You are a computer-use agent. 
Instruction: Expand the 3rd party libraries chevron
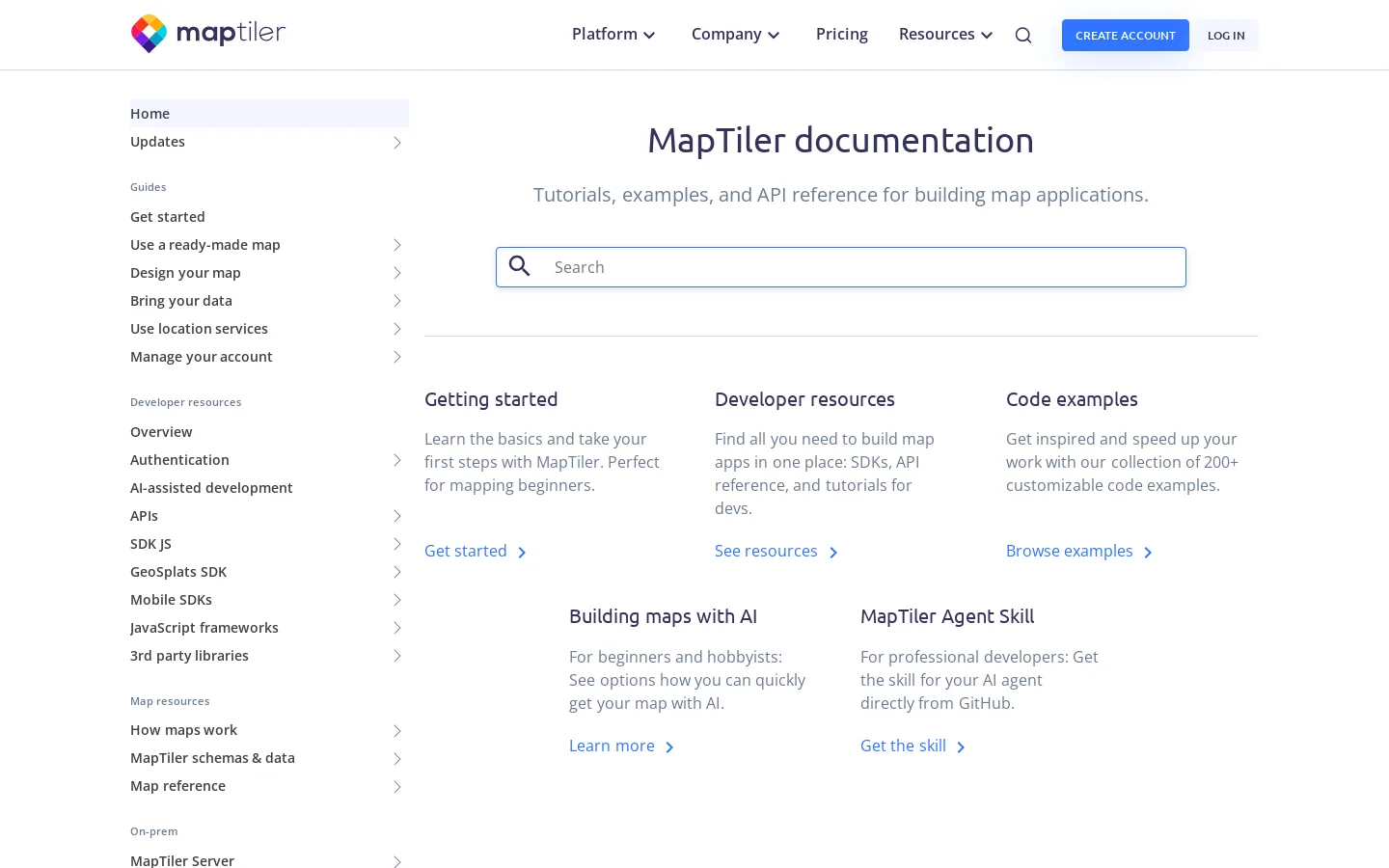(x=397, y=656)
